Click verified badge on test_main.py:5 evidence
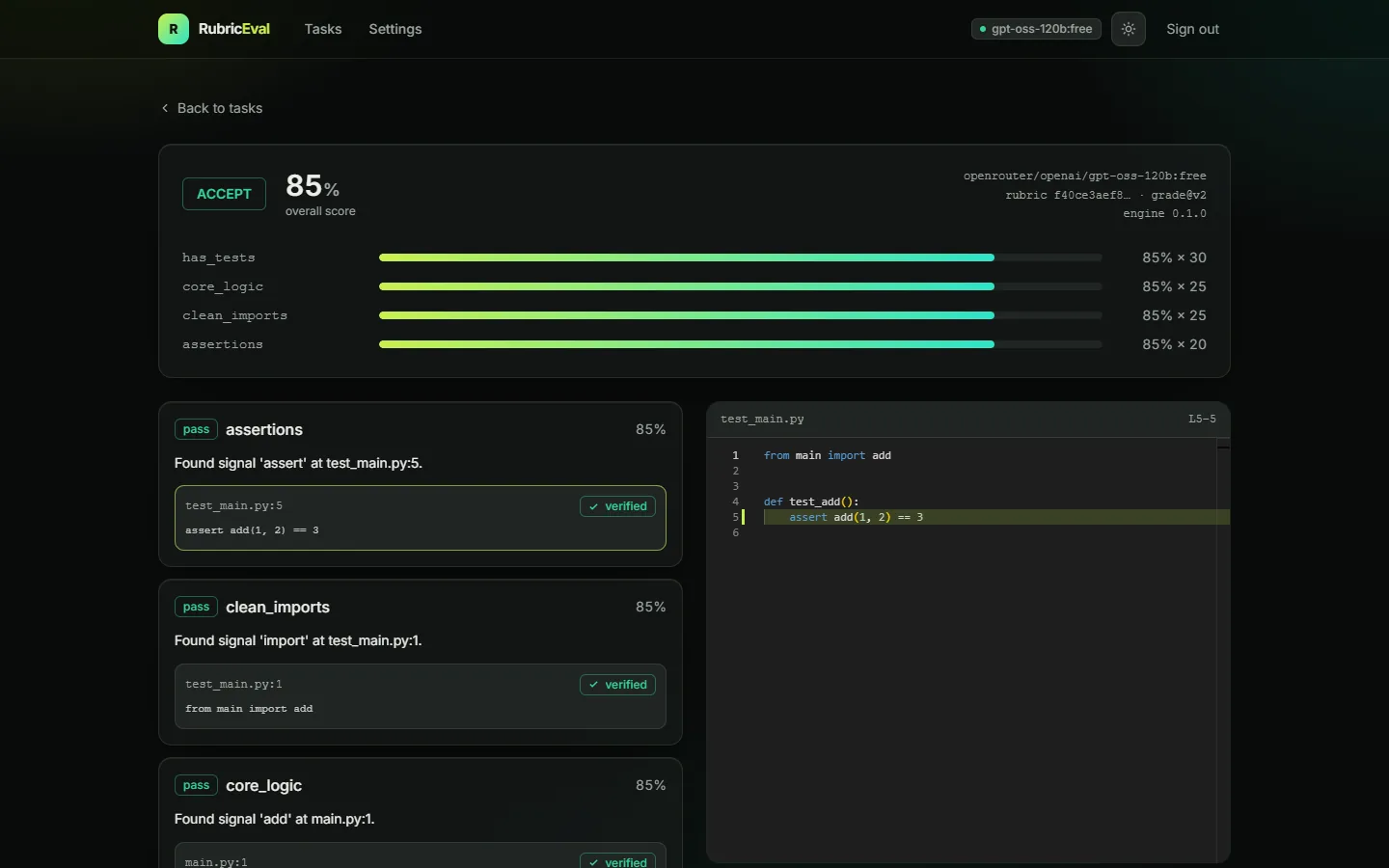This screenshot has width=1389, height=868. [x=617, y=506]
